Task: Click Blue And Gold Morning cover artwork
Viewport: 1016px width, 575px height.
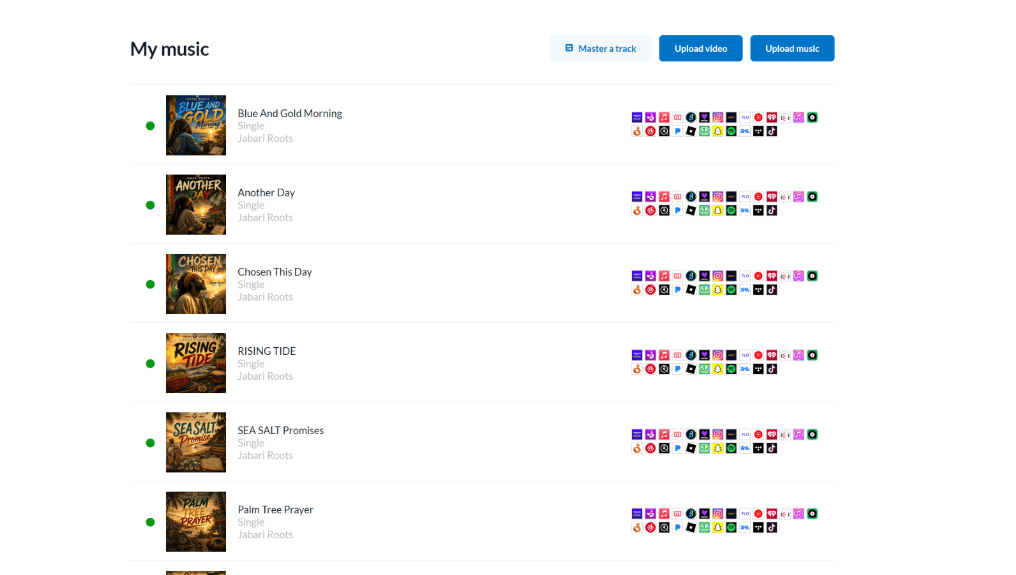Action: tap(196, 125)
